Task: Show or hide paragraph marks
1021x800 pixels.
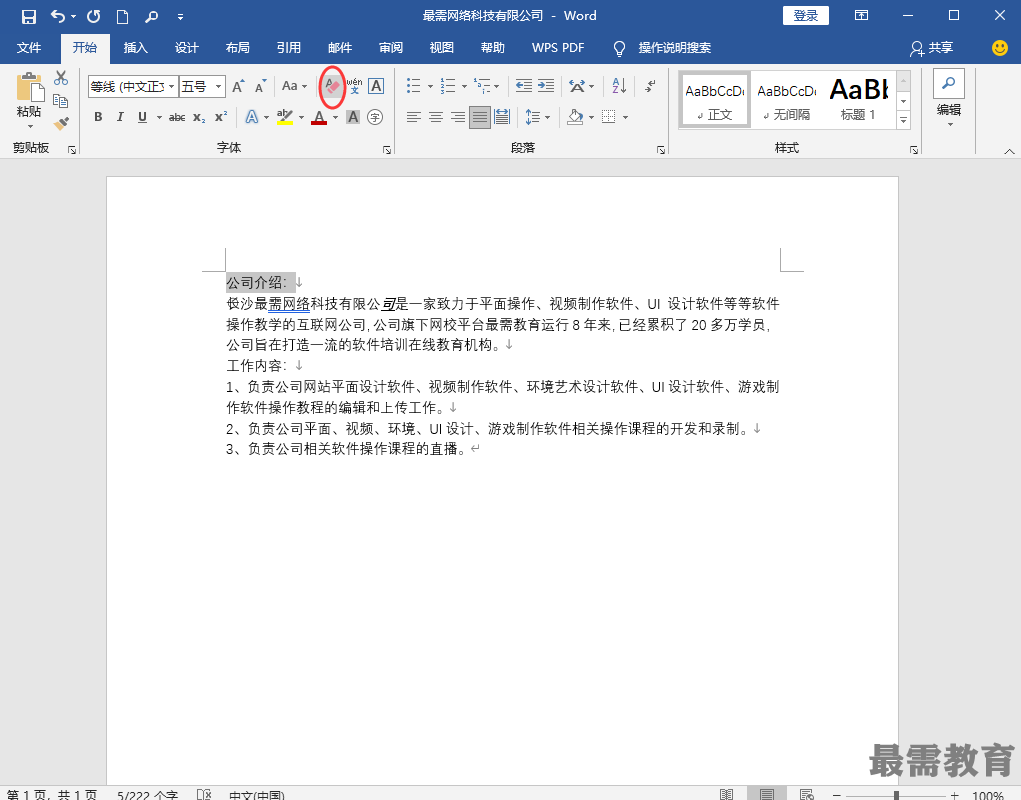Action: 650,86
